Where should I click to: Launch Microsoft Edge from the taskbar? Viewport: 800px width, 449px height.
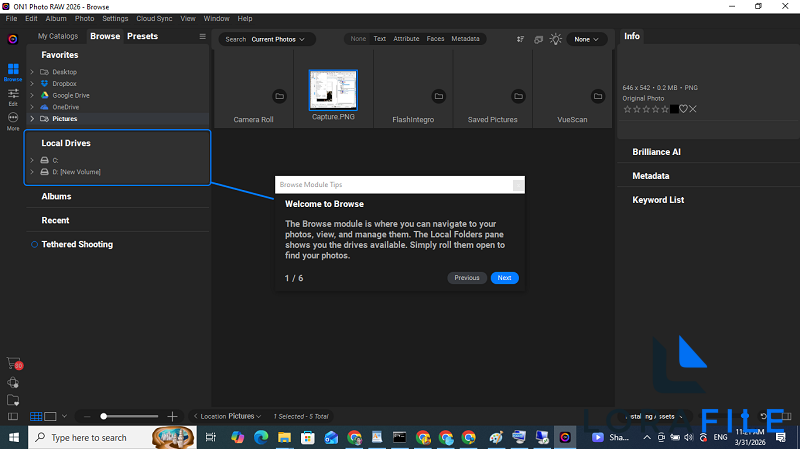[x=261, y=437]
